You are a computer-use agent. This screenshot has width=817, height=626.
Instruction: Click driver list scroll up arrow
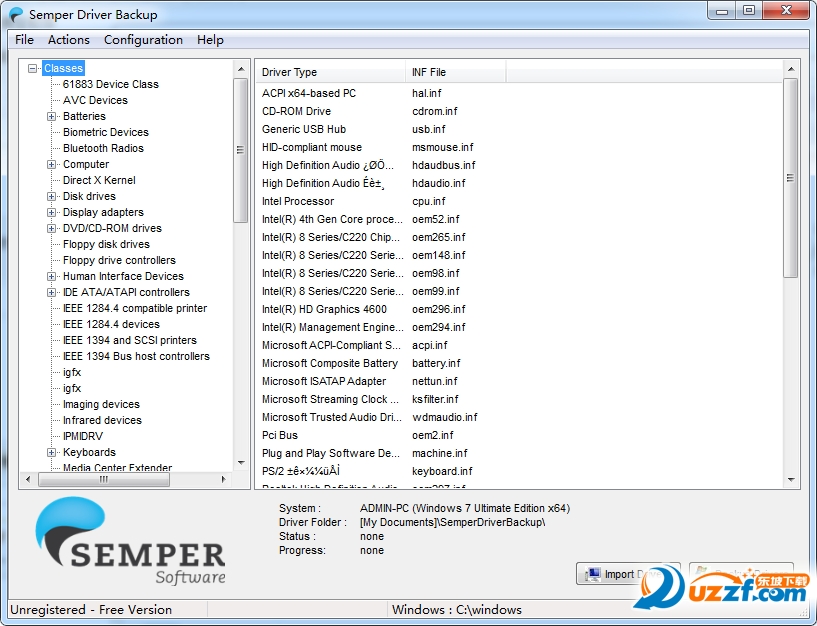tap(791, 69)
